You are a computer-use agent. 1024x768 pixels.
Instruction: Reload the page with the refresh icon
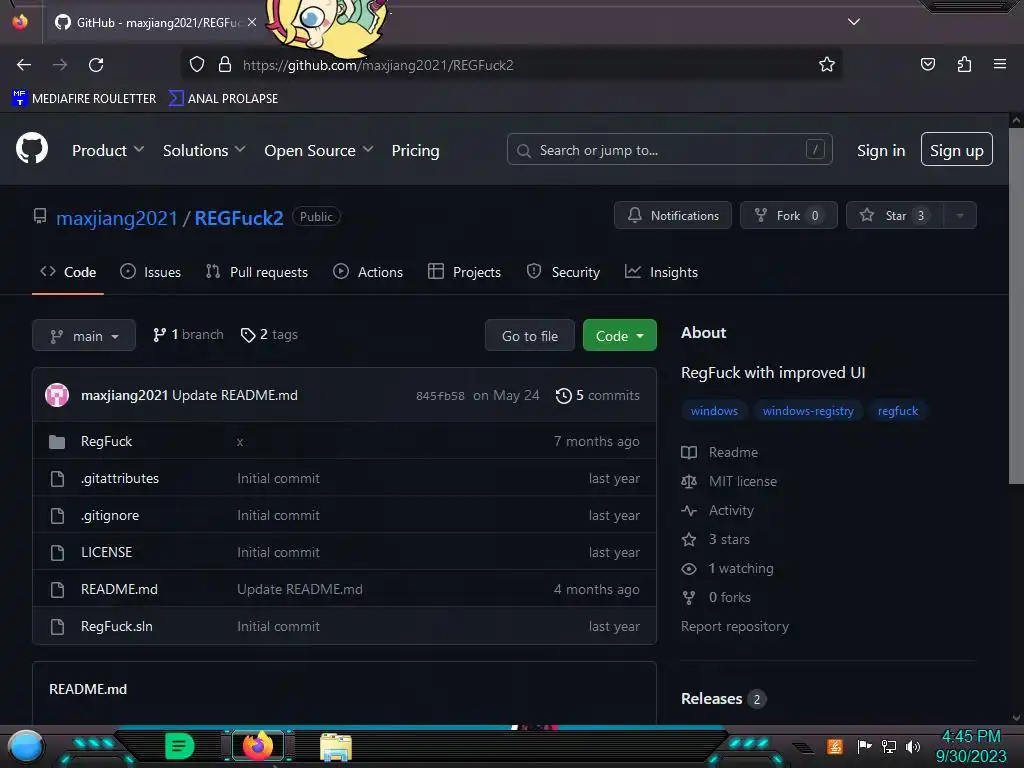click(96, 65)
